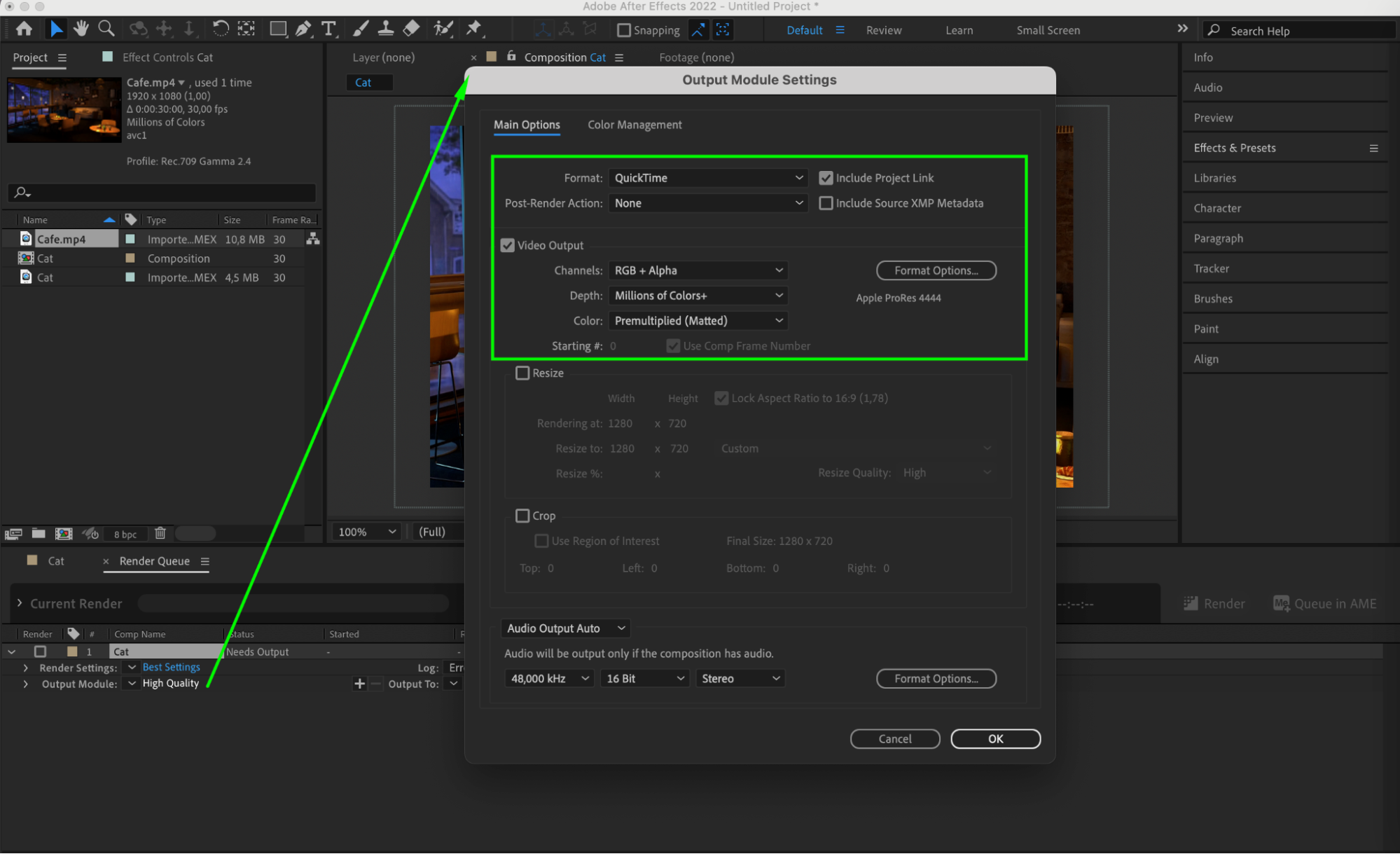Click the Cafe.mp4 label color swatch
Image resolution: width=1400 pixels, height=854 pixels.
click(x=130, y=239)
